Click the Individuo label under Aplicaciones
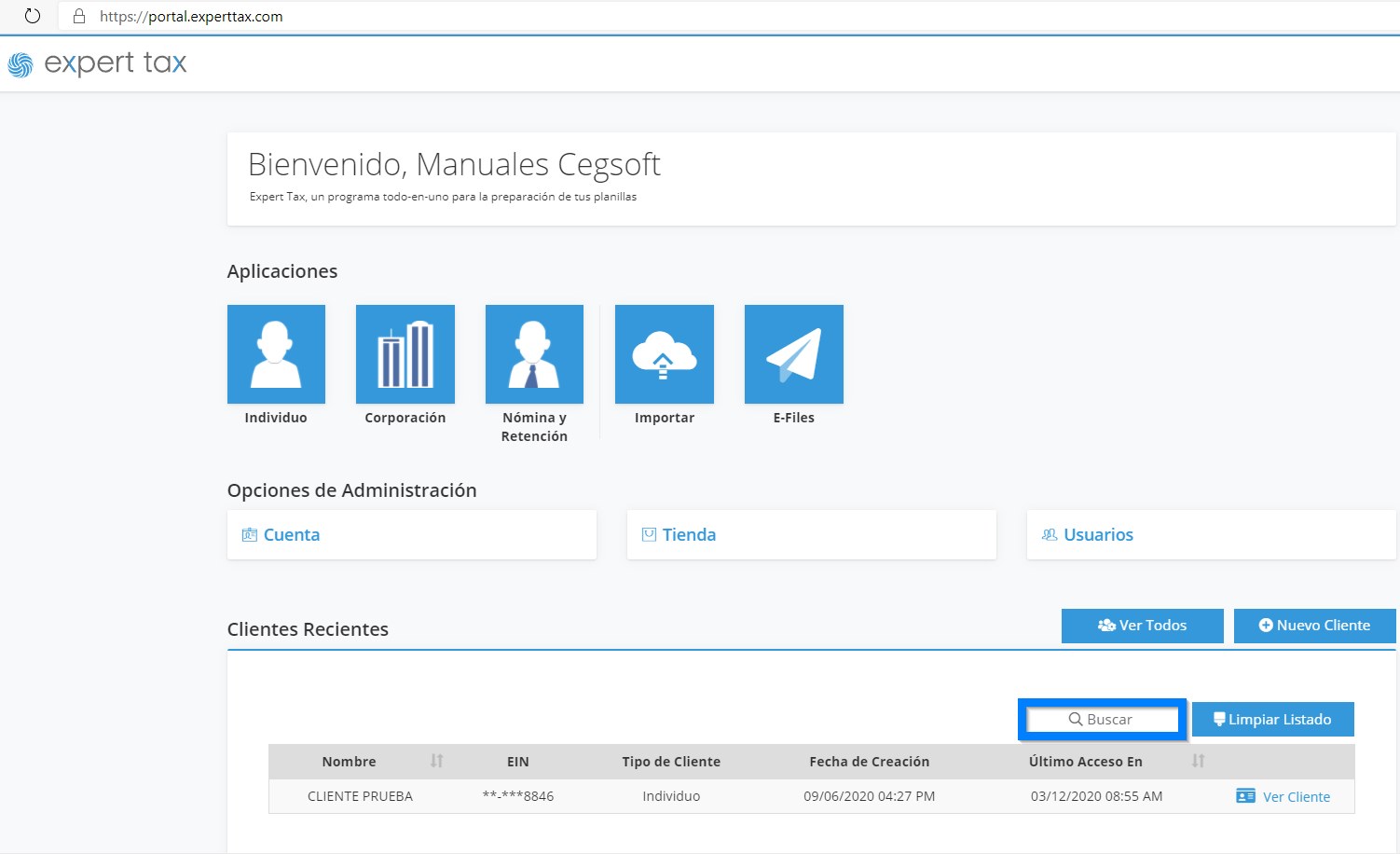Image resolution: width=1400 pixels, height=854 pixels. (276, 418)
